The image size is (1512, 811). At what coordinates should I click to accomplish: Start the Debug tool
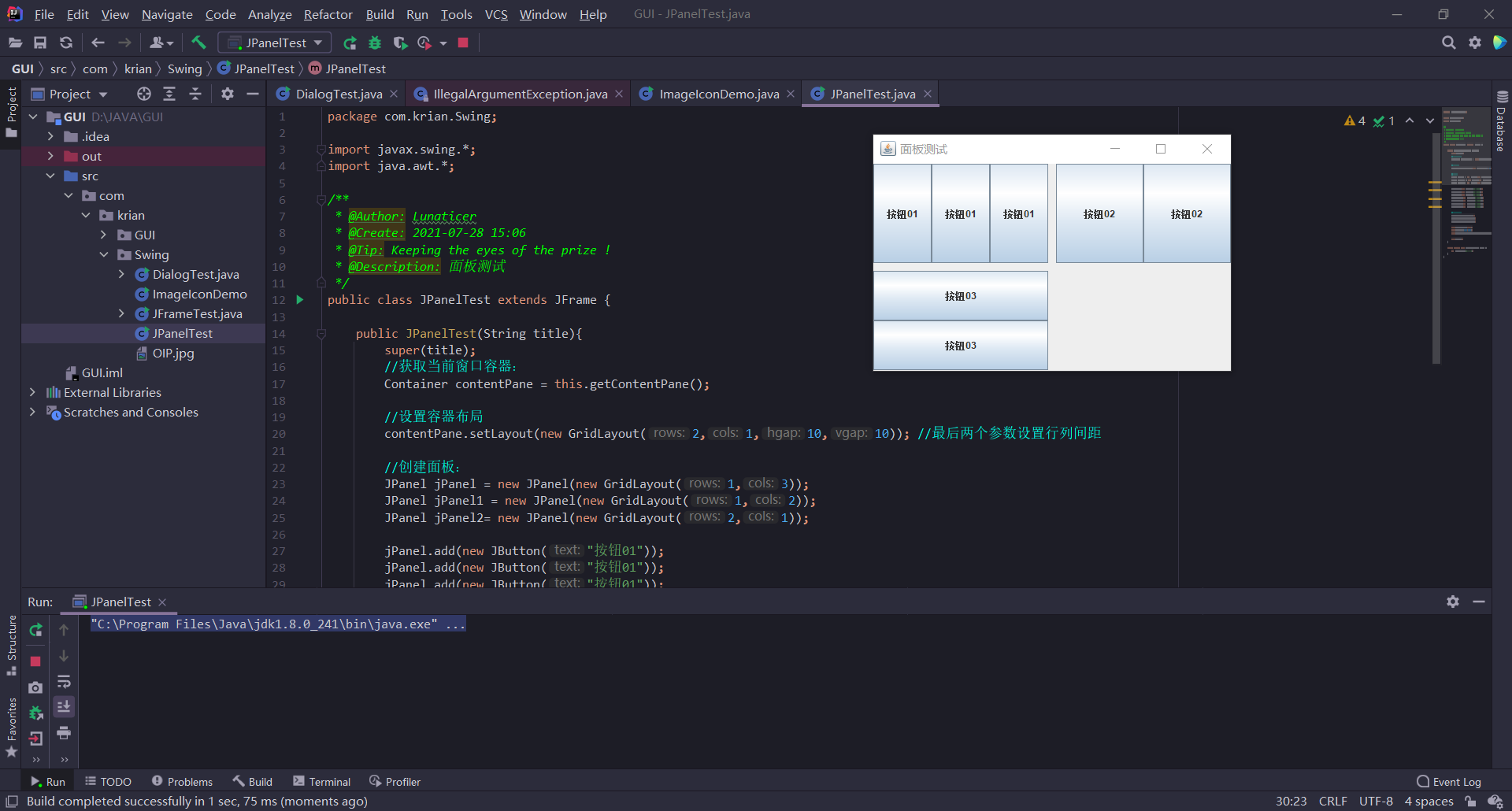pyautogui.click(x=375, y=43)
